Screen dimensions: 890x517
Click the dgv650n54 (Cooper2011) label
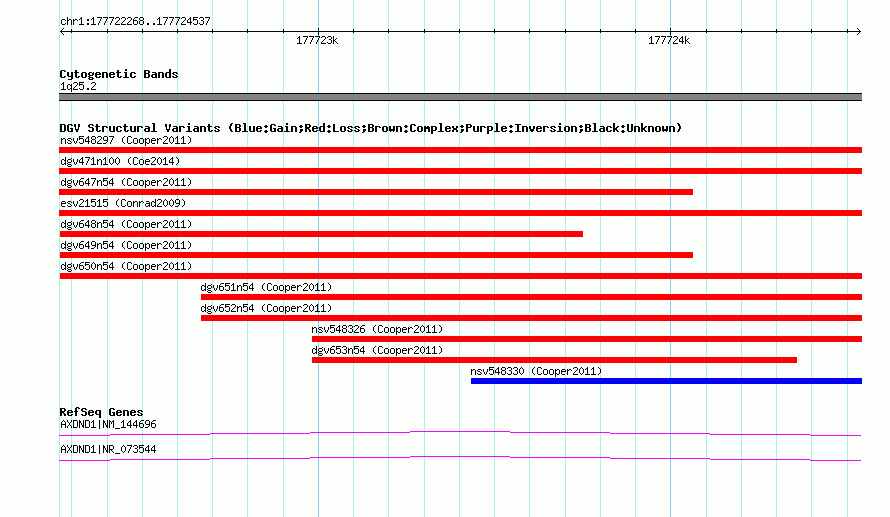[x=126, y=266]
